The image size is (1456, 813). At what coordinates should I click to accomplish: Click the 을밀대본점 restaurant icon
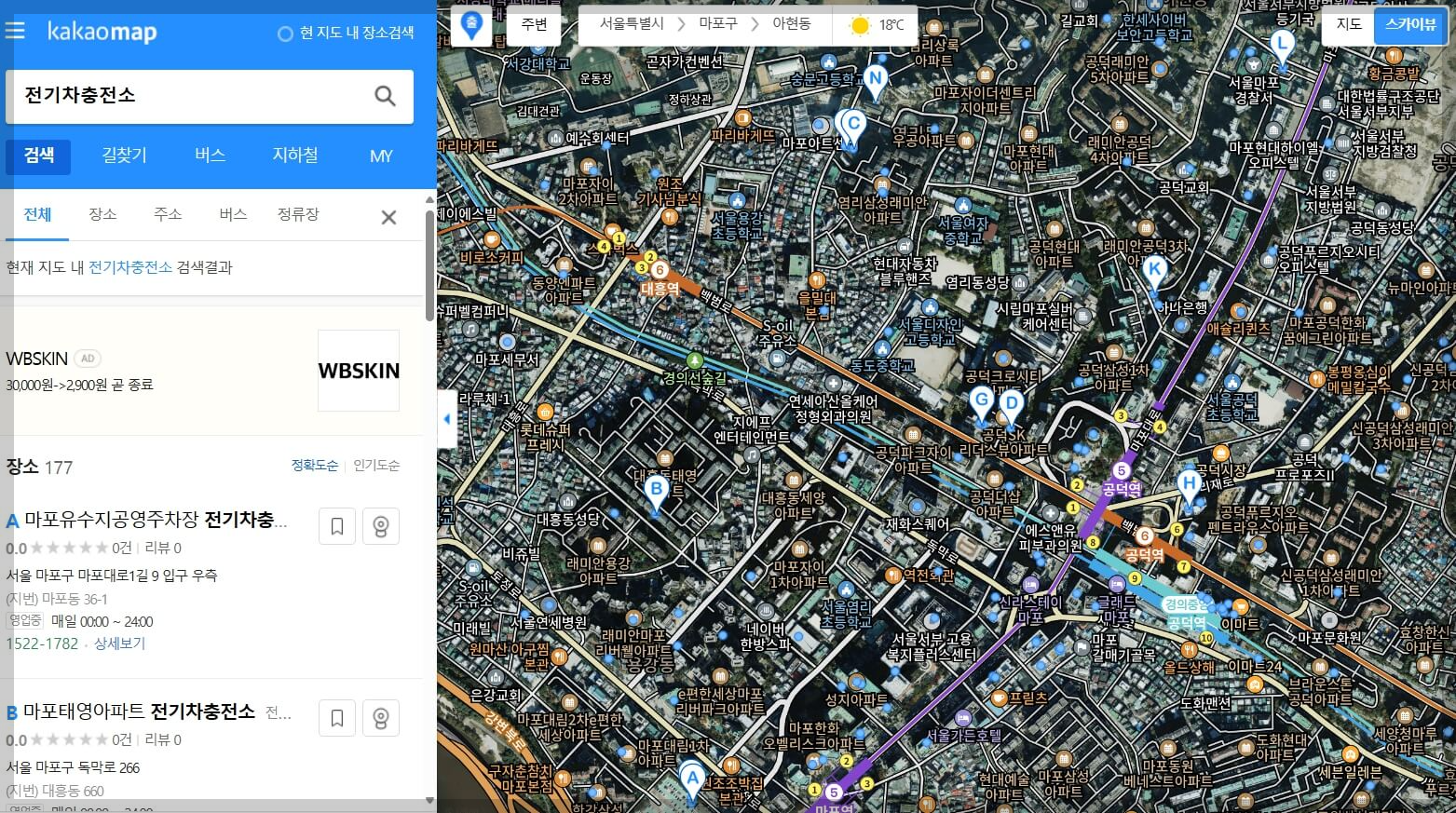point(817,280)
